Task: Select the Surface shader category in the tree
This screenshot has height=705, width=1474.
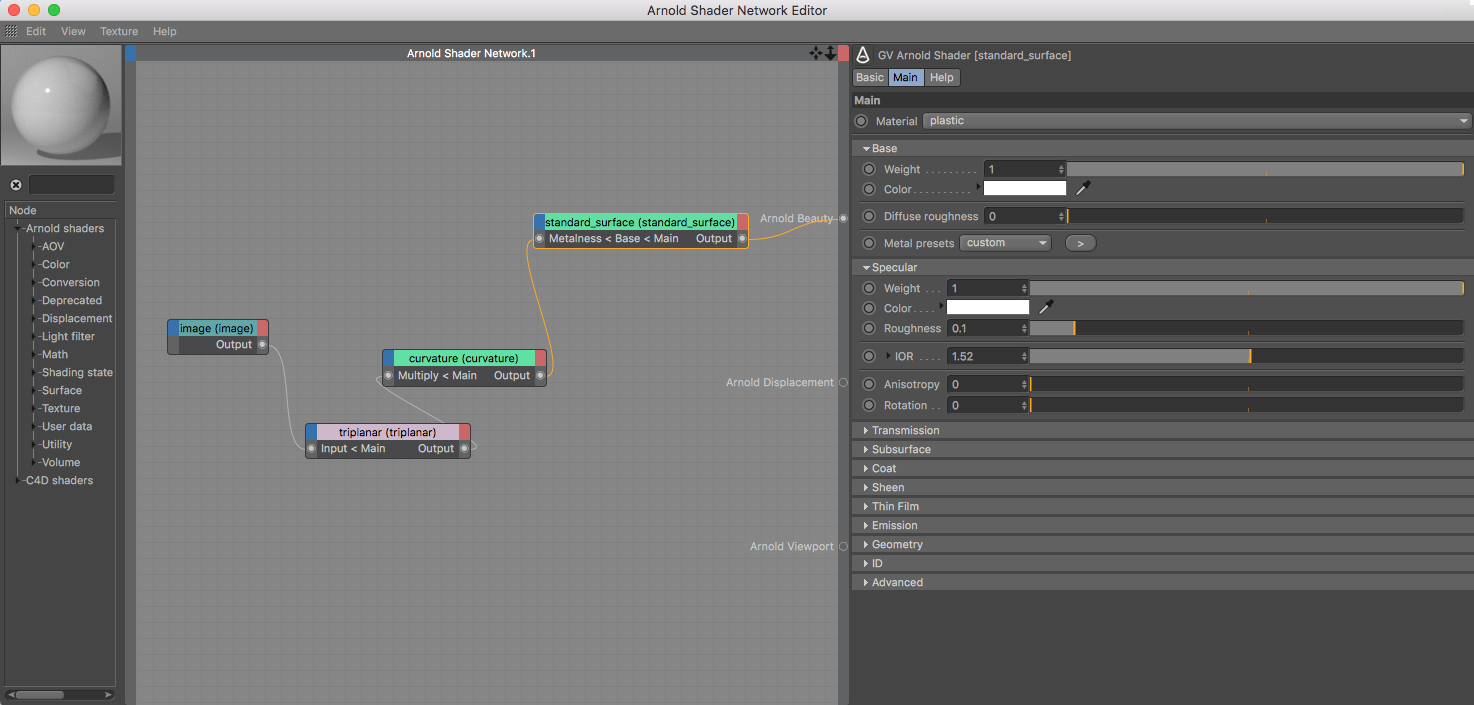Action: [62, 390]
